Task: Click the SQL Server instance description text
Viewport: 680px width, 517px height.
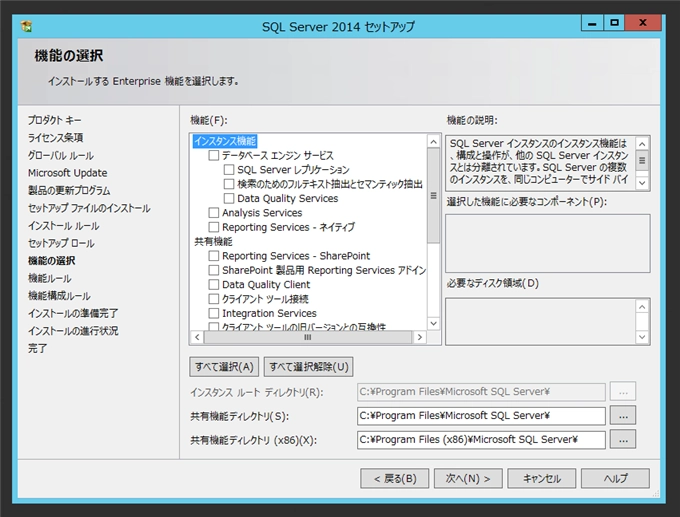Action: point(539,161)
